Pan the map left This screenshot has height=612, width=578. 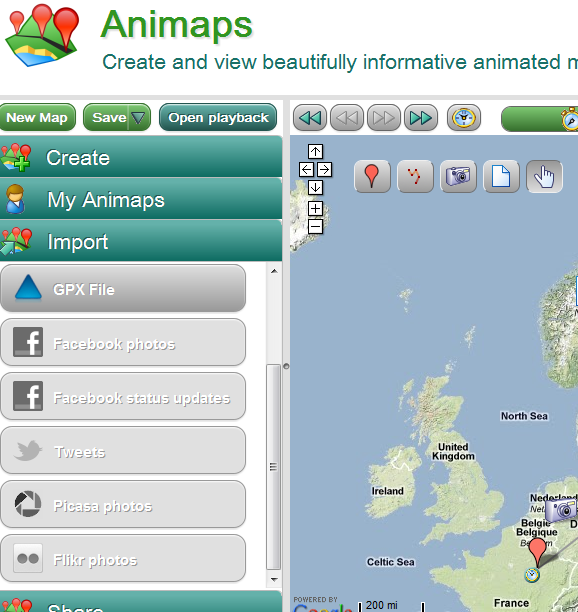pyautogui.click(x=306, y=170)
